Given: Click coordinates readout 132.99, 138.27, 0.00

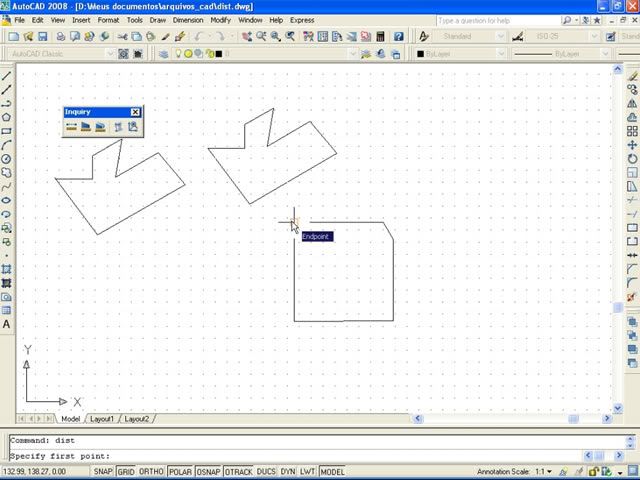Looking at the screenshot, I should (35, 471).
